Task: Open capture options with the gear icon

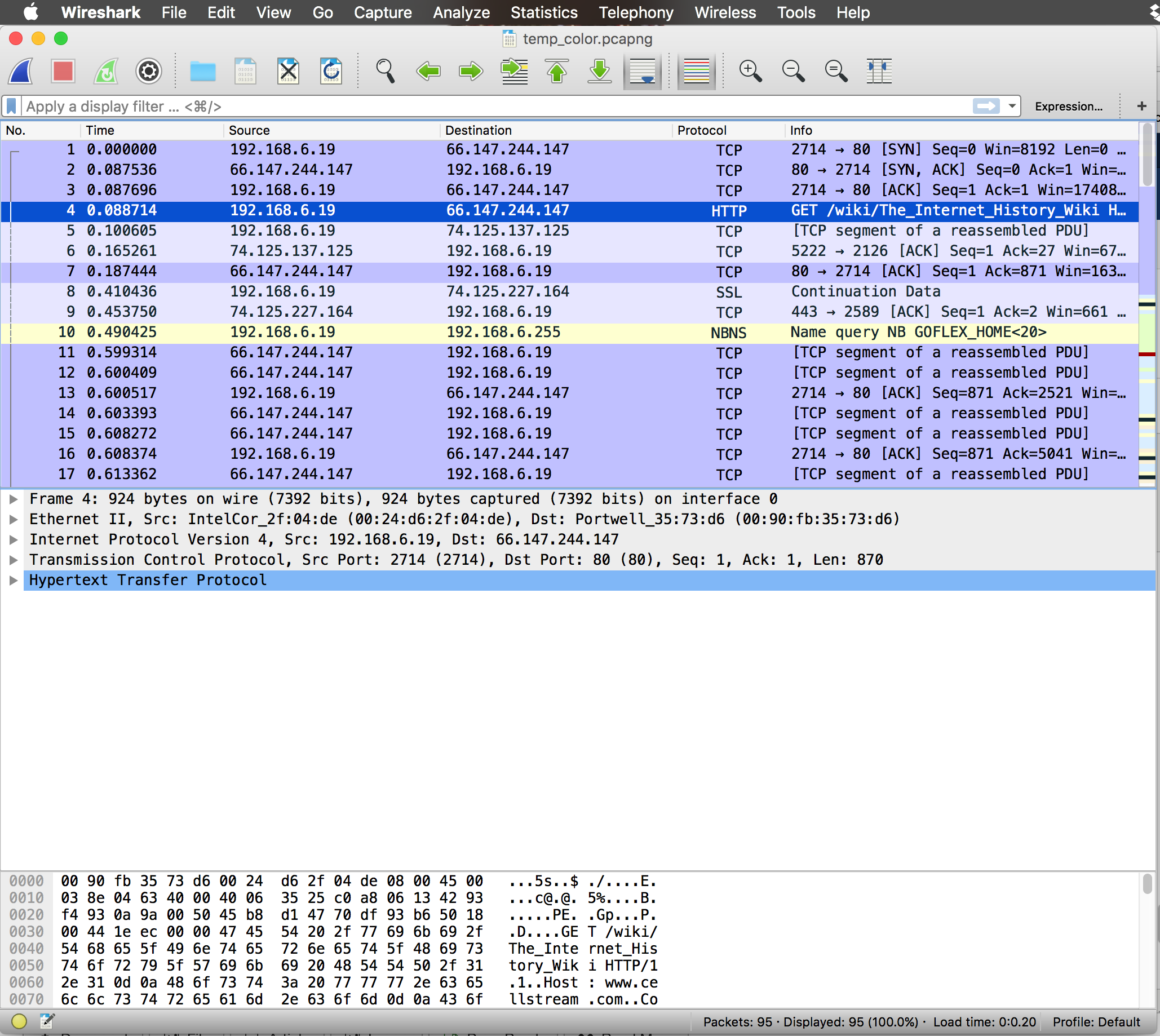Action: [148, 71]
